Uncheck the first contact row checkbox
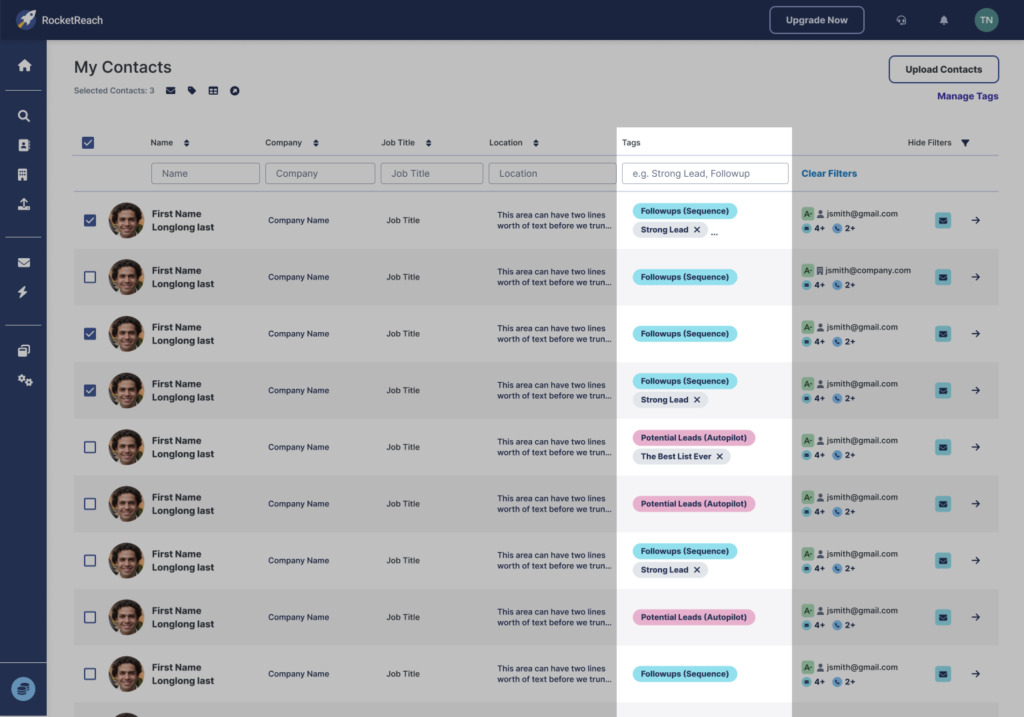 90,220
